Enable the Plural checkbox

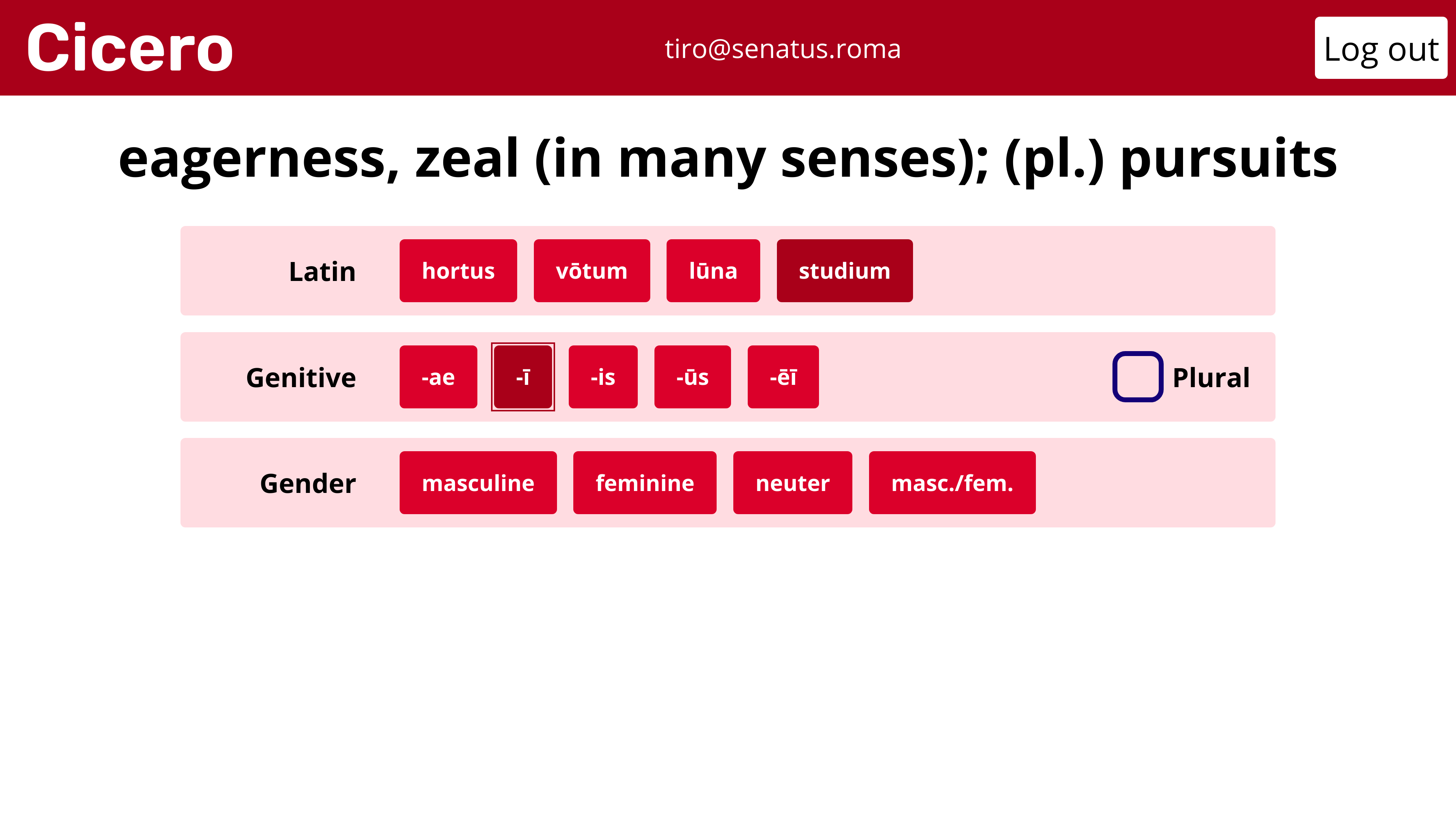(1137, 377)
